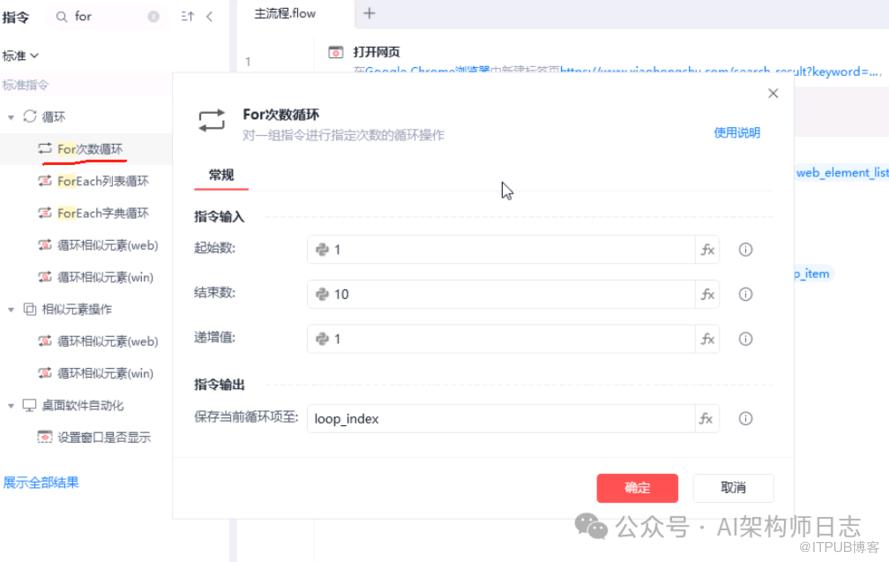
Task: Click into the 起始数 input field
Action: click(x=501, y=250)
